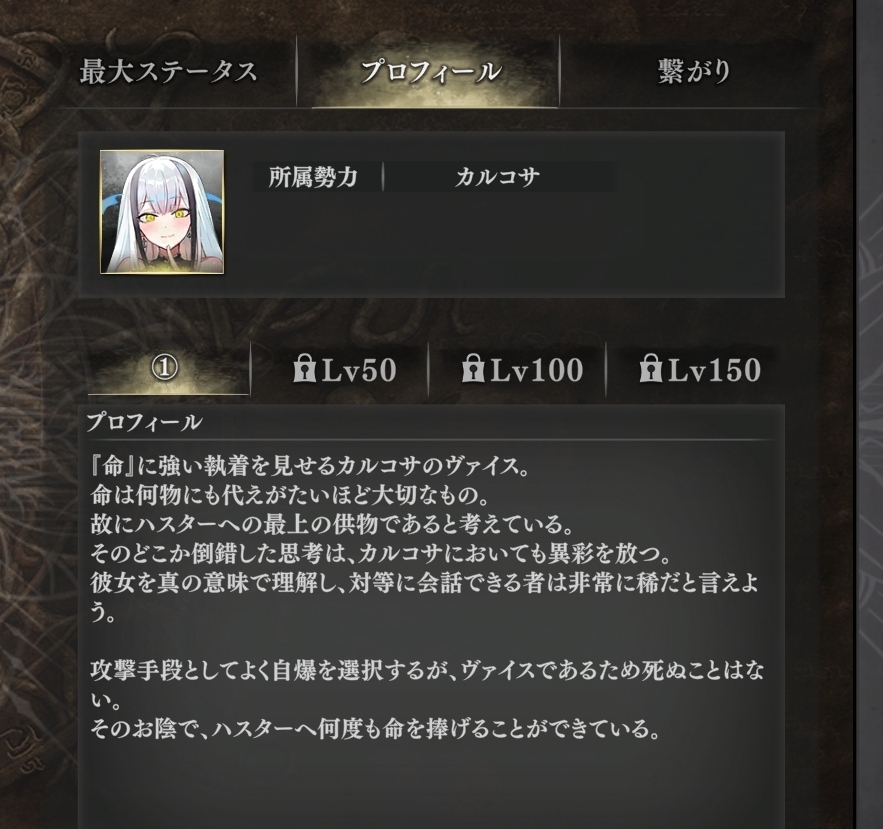
Task: Open the locked Lv50 profile text
Action: tap(345, 369)
